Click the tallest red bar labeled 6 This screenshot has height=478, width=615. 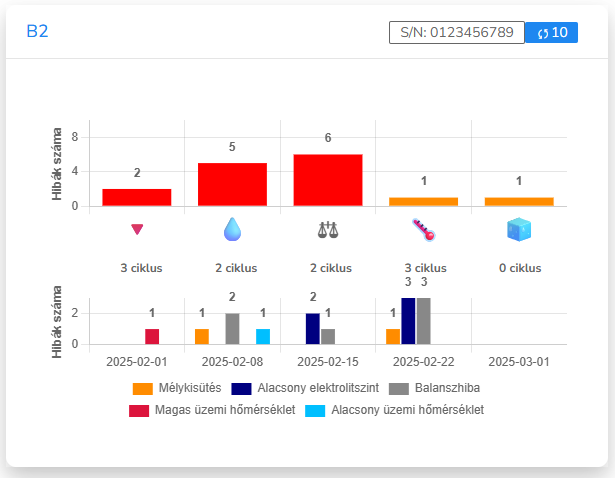coord(328,180)
